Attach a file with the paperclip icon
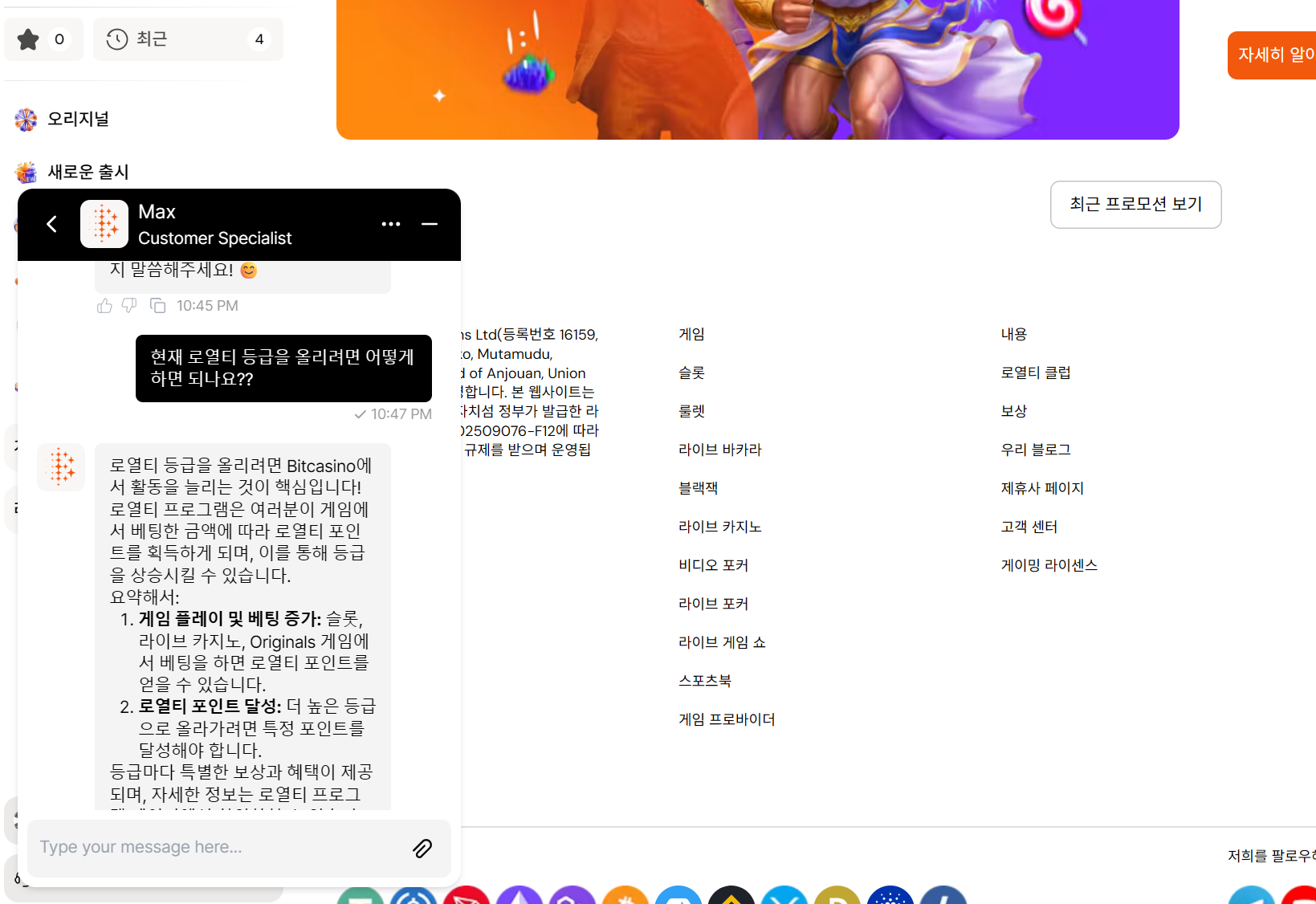 coord(422,848)
